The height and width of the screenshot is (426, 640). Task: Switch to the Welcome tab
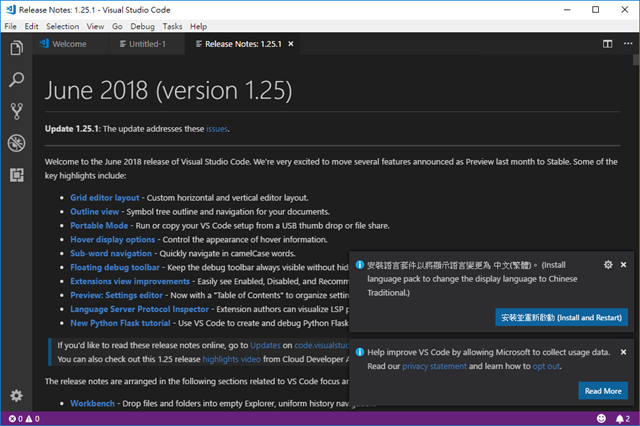[70, 44]
